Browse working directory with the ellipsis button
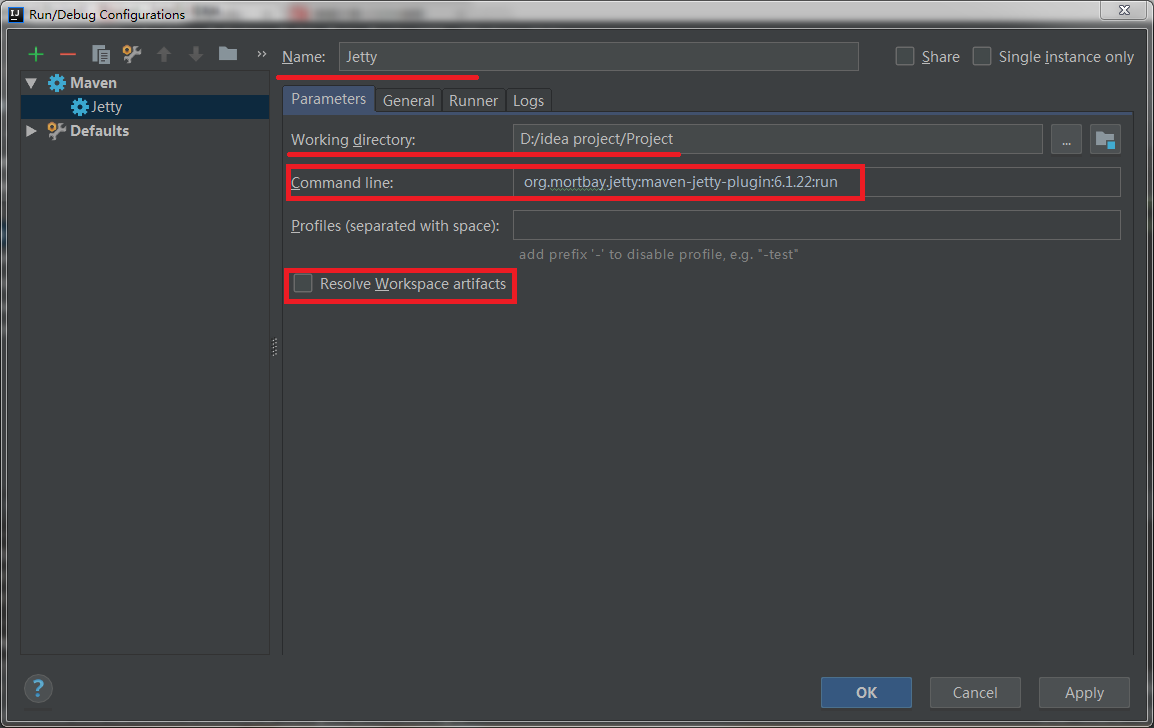The image size is (1154, 728). pyautogui.click(x=1066, y=139)
